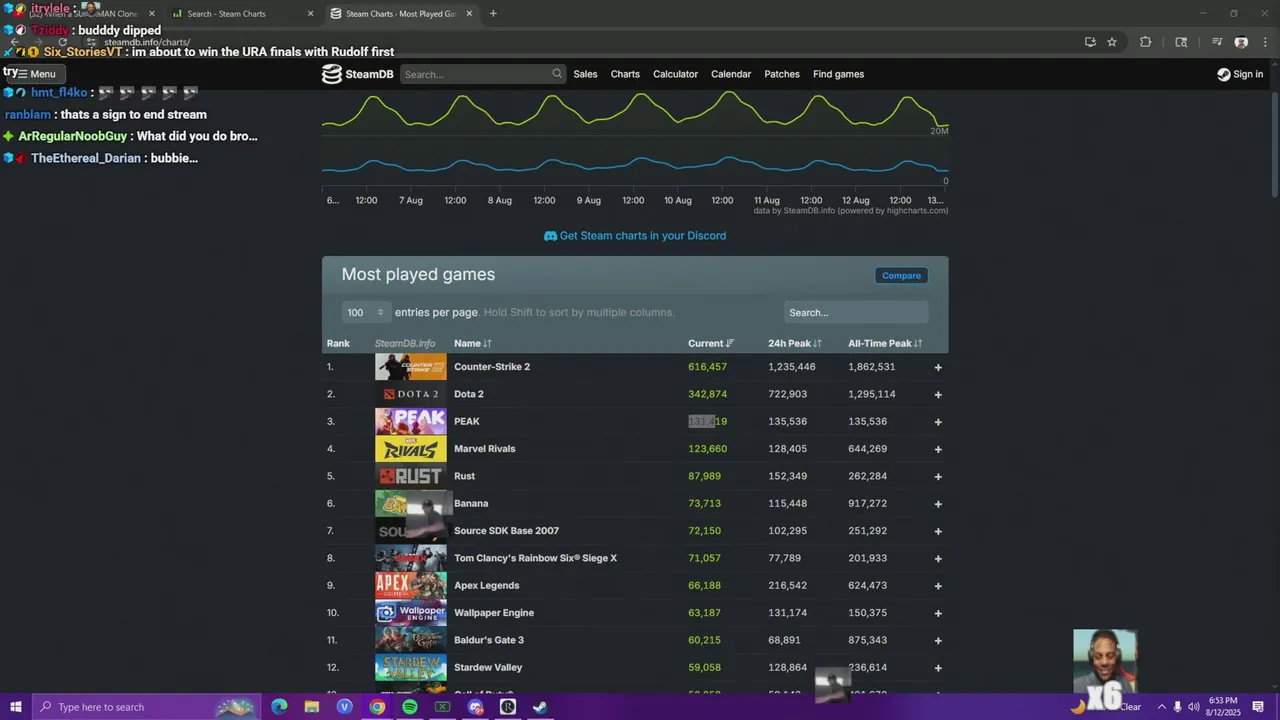Close the Search - Steam Charts tab

310,14
